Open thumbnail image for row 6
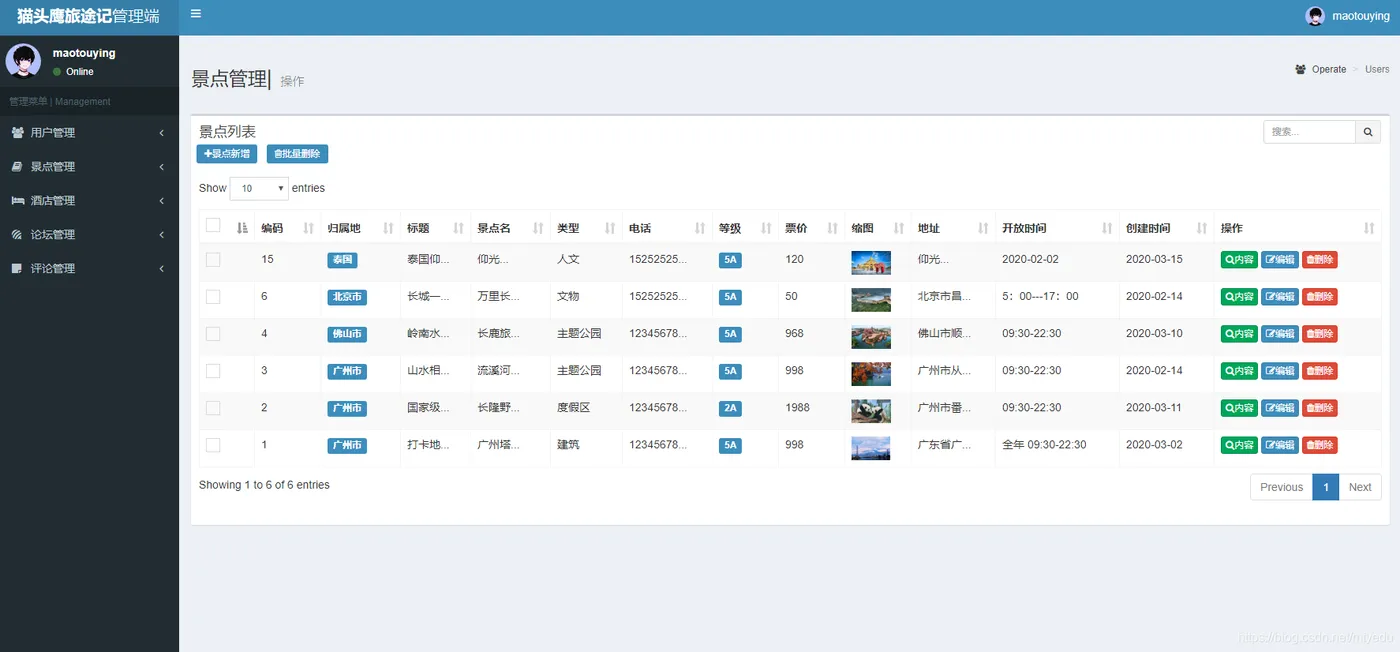 [871, 299]
